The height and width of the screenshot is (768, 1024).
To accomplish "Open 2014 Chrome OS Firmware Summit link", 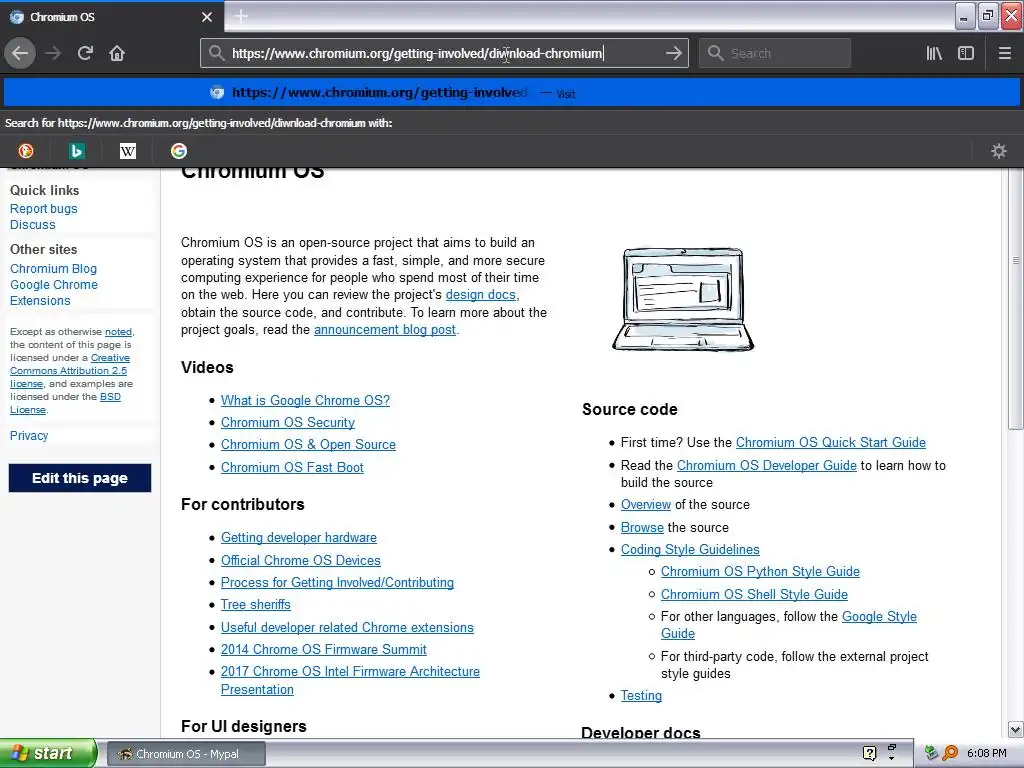I will tap(323, 650).
